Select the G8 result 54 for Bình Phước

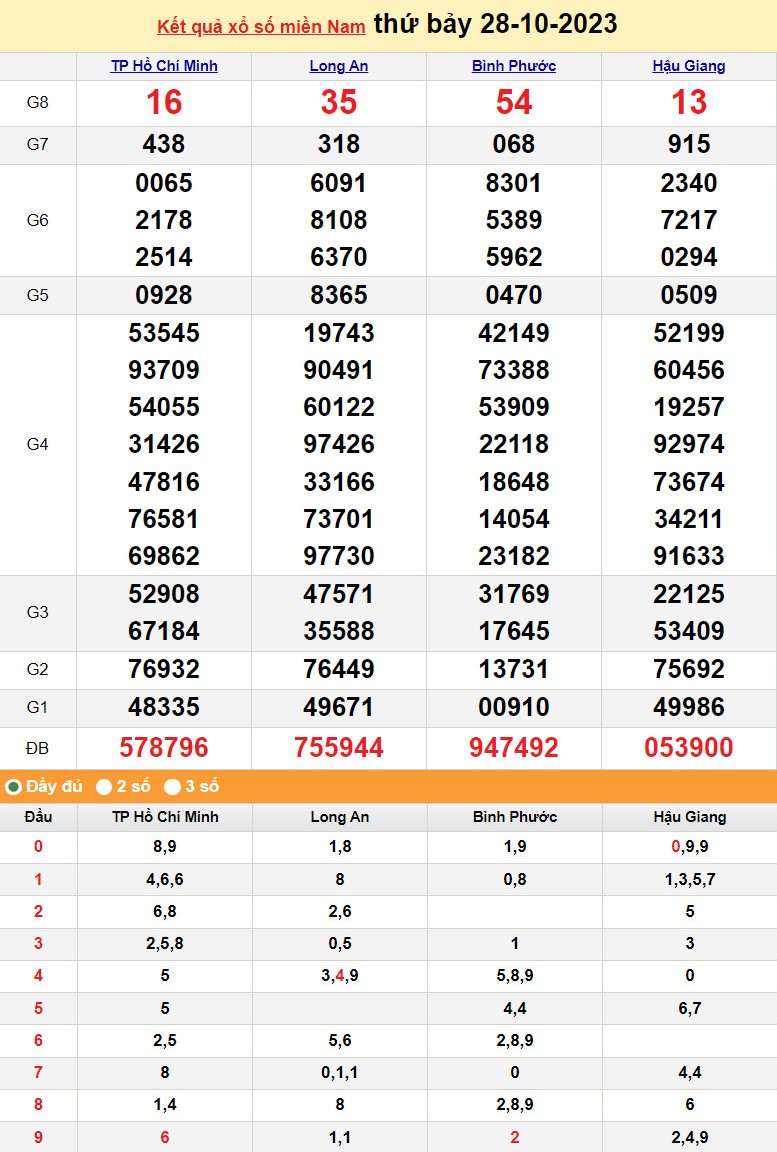[x=514, y=102]
